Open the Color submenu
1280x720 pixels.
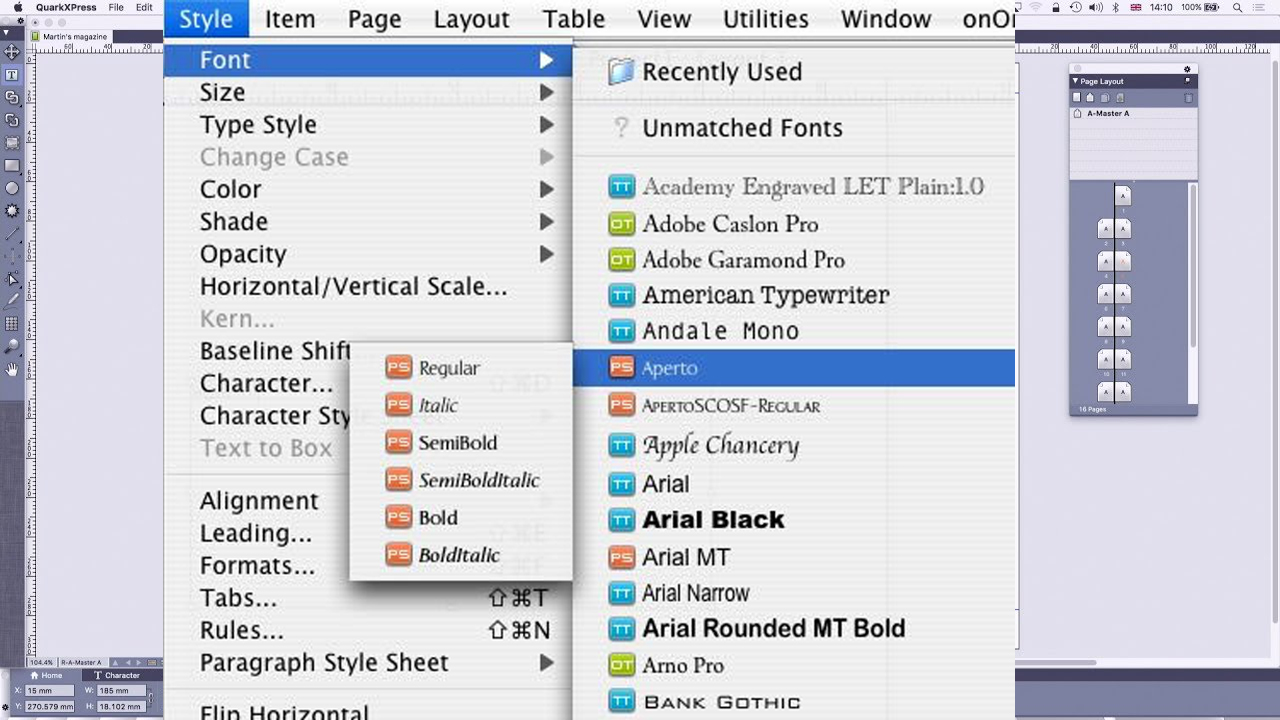pyautogui.click(x=367, y=189)
